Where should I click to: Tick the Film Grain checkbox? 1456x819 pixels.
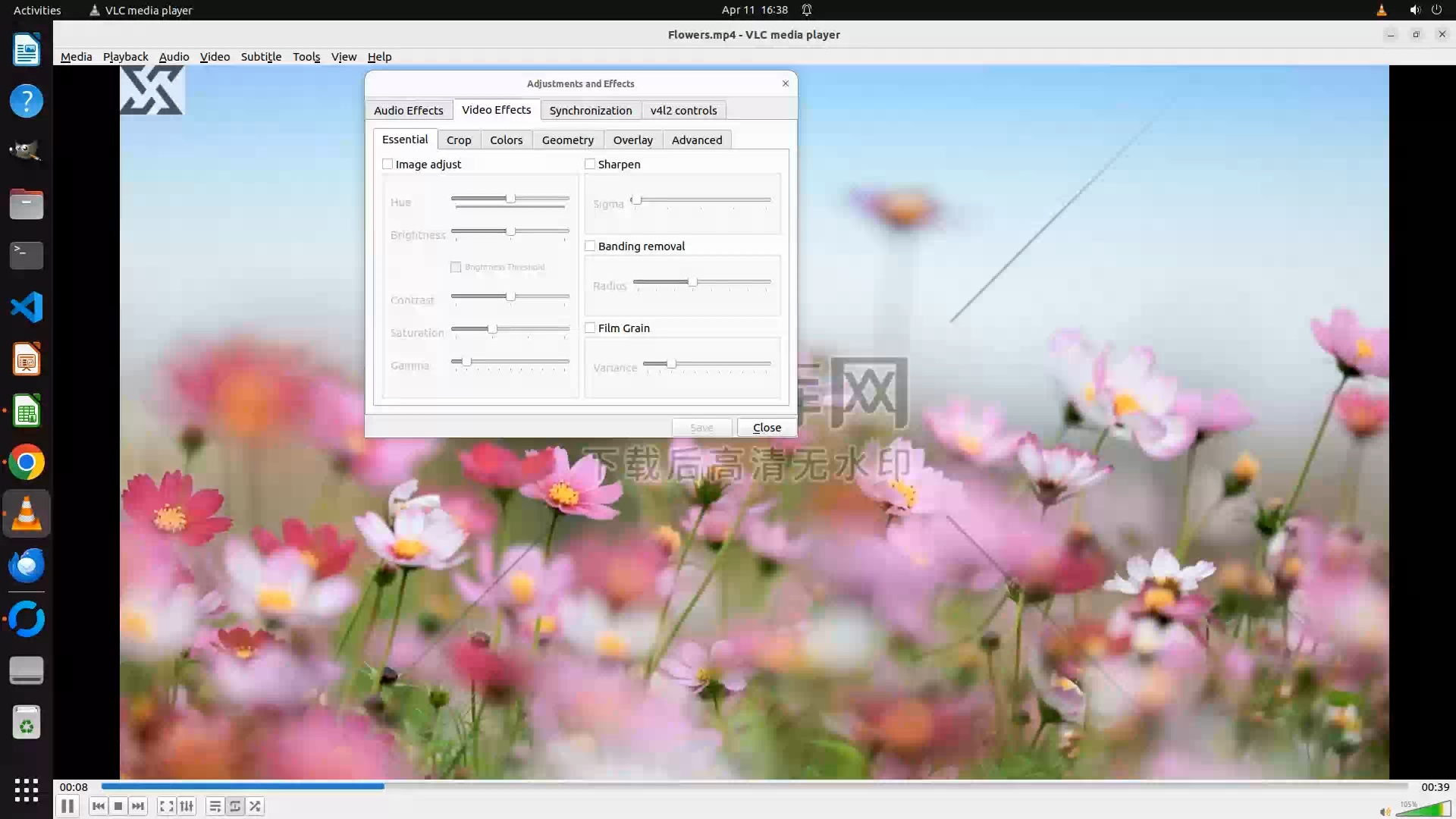(590, 328)
